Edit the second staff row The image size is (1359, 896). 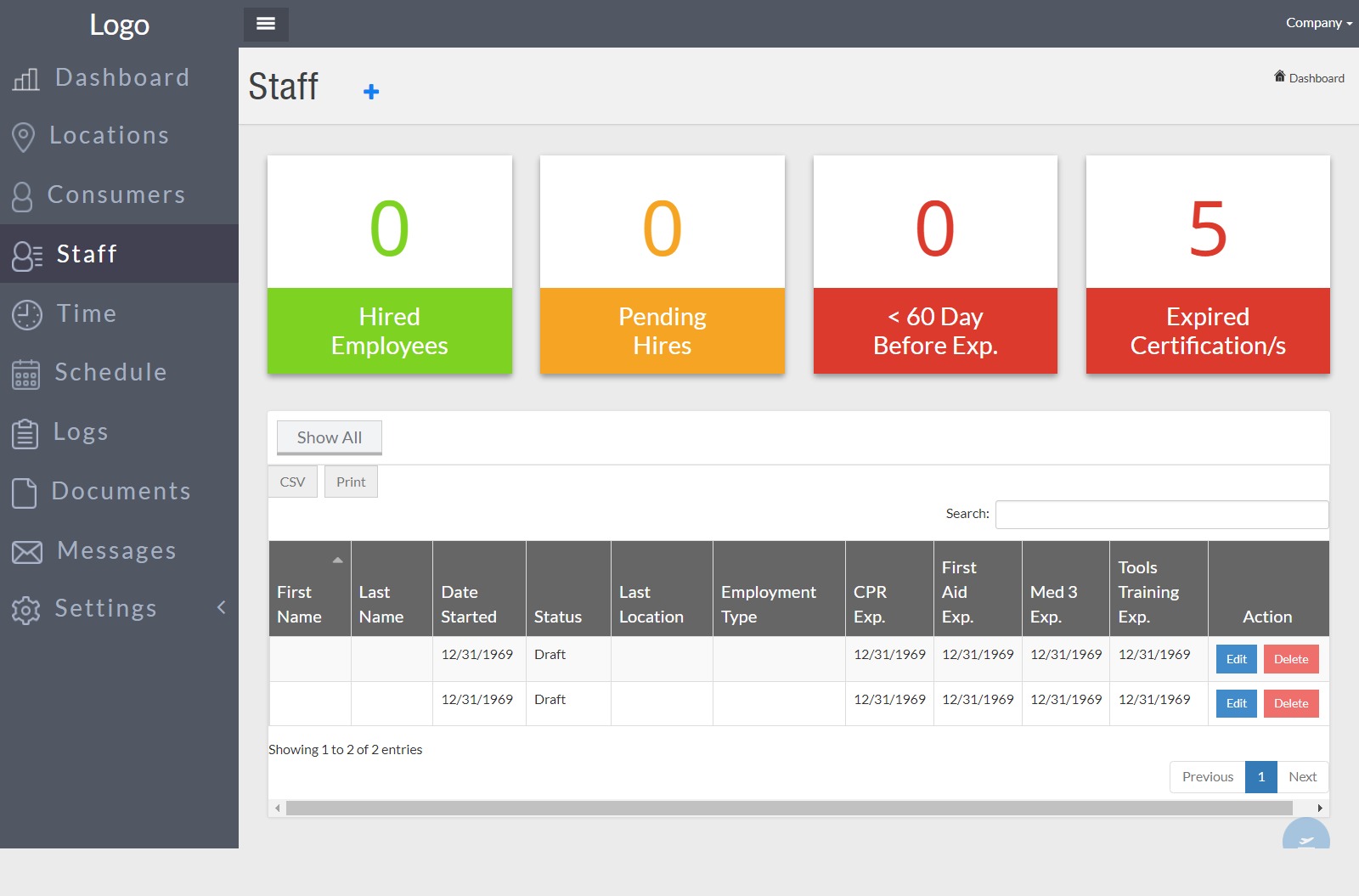(1236, 703)
